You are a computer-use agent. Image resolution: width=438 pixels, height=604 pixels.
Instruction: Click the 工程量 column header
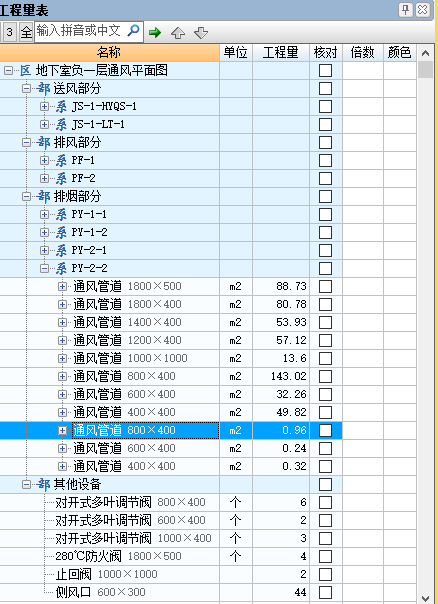tap(281, 52)
